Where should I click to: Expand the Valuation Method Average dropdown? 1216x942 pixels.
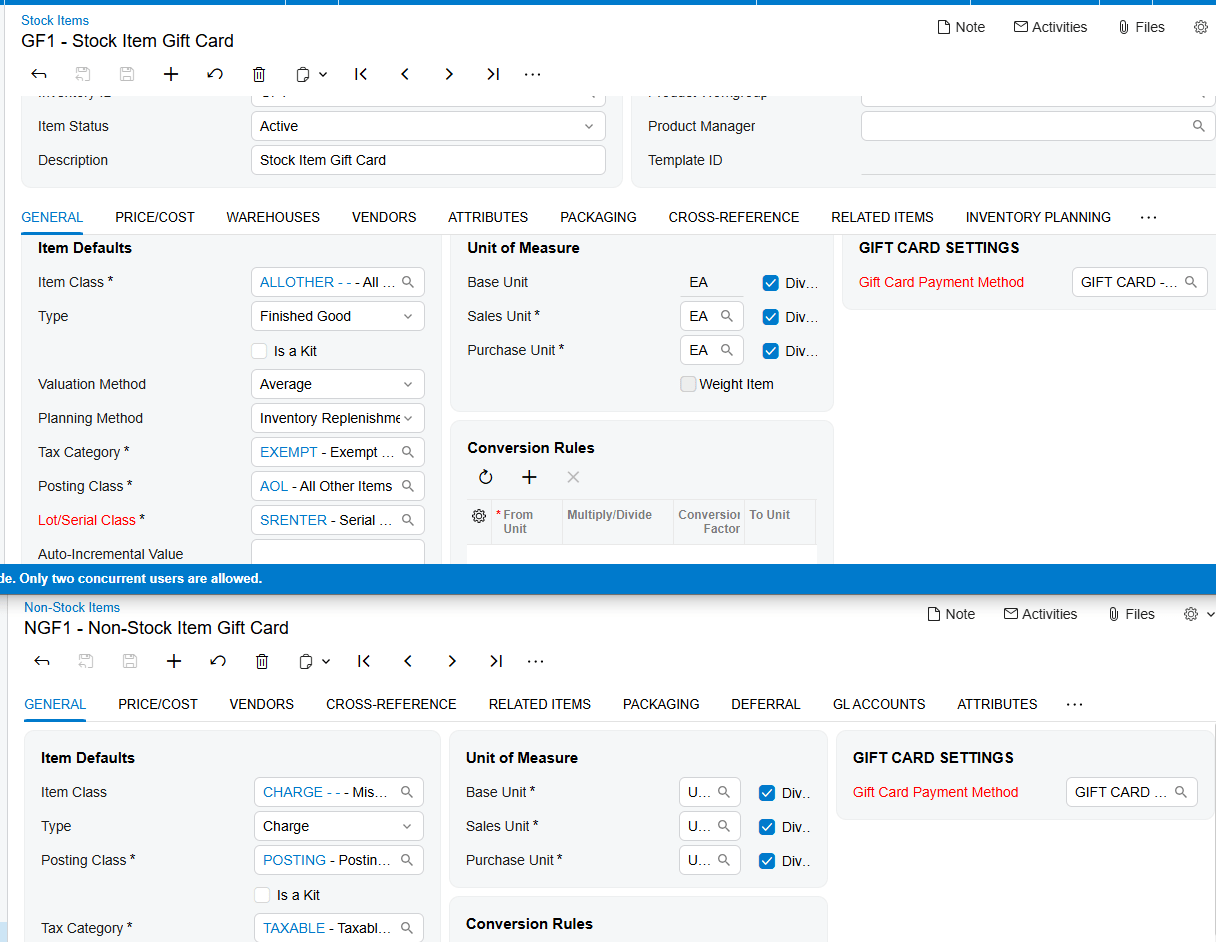[338, 384]
